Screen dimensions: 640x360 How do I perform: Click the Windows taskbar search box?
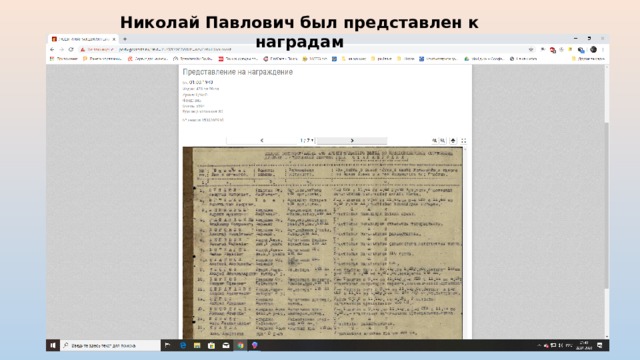pos(110,345)
